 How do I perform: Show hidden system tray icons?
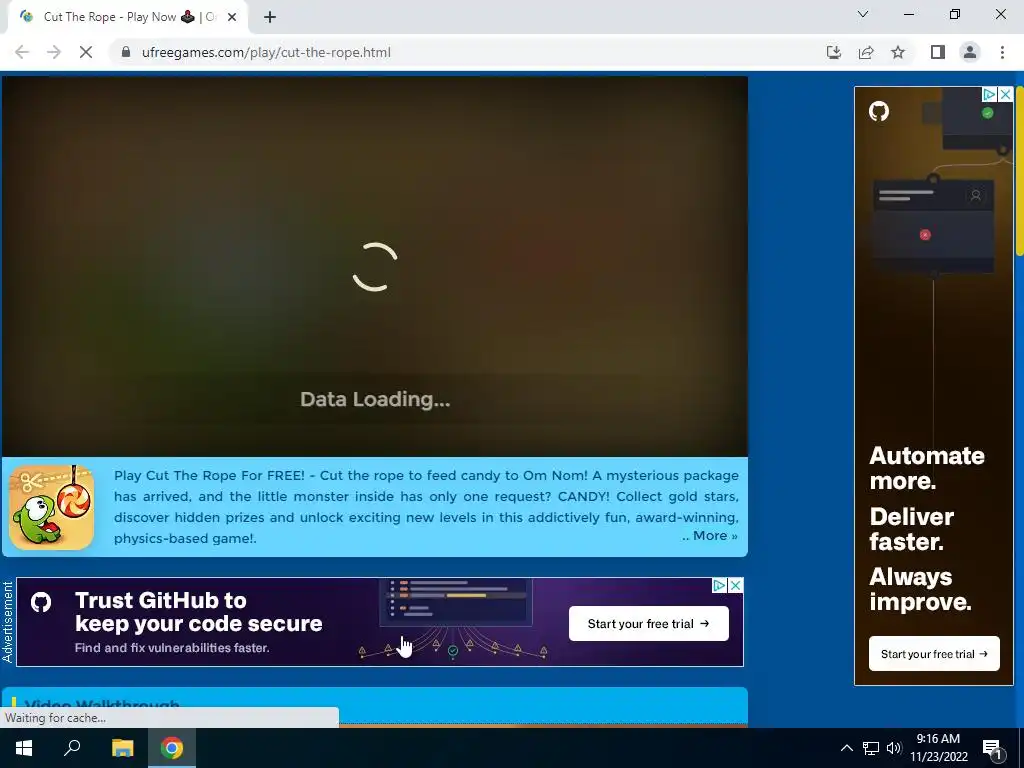click(x=846, y=748)
